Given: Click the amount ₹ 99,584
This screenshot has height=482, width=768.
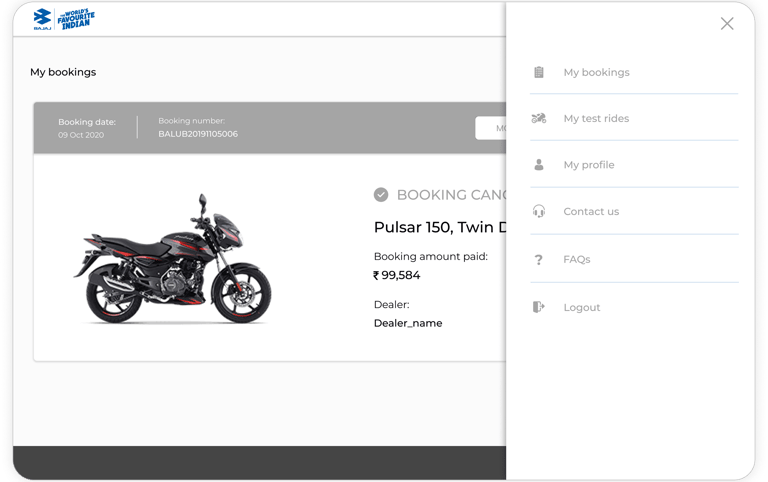Looking at the screenshot, I should (x=397, y=275).
